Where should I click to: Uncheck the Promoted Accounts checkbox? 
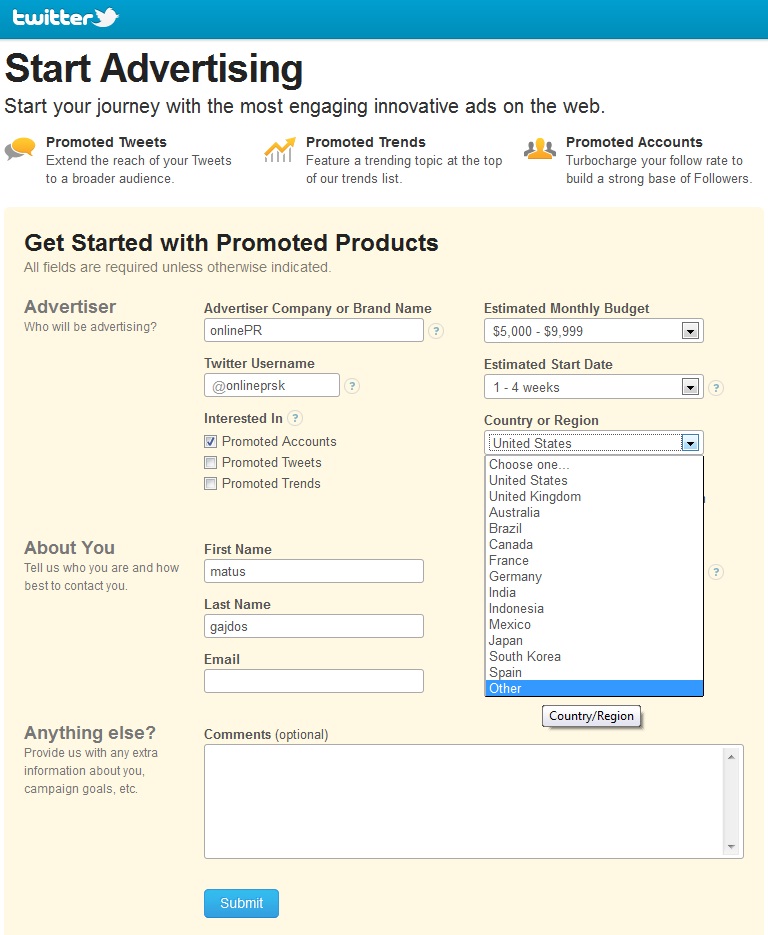(210, 441)
